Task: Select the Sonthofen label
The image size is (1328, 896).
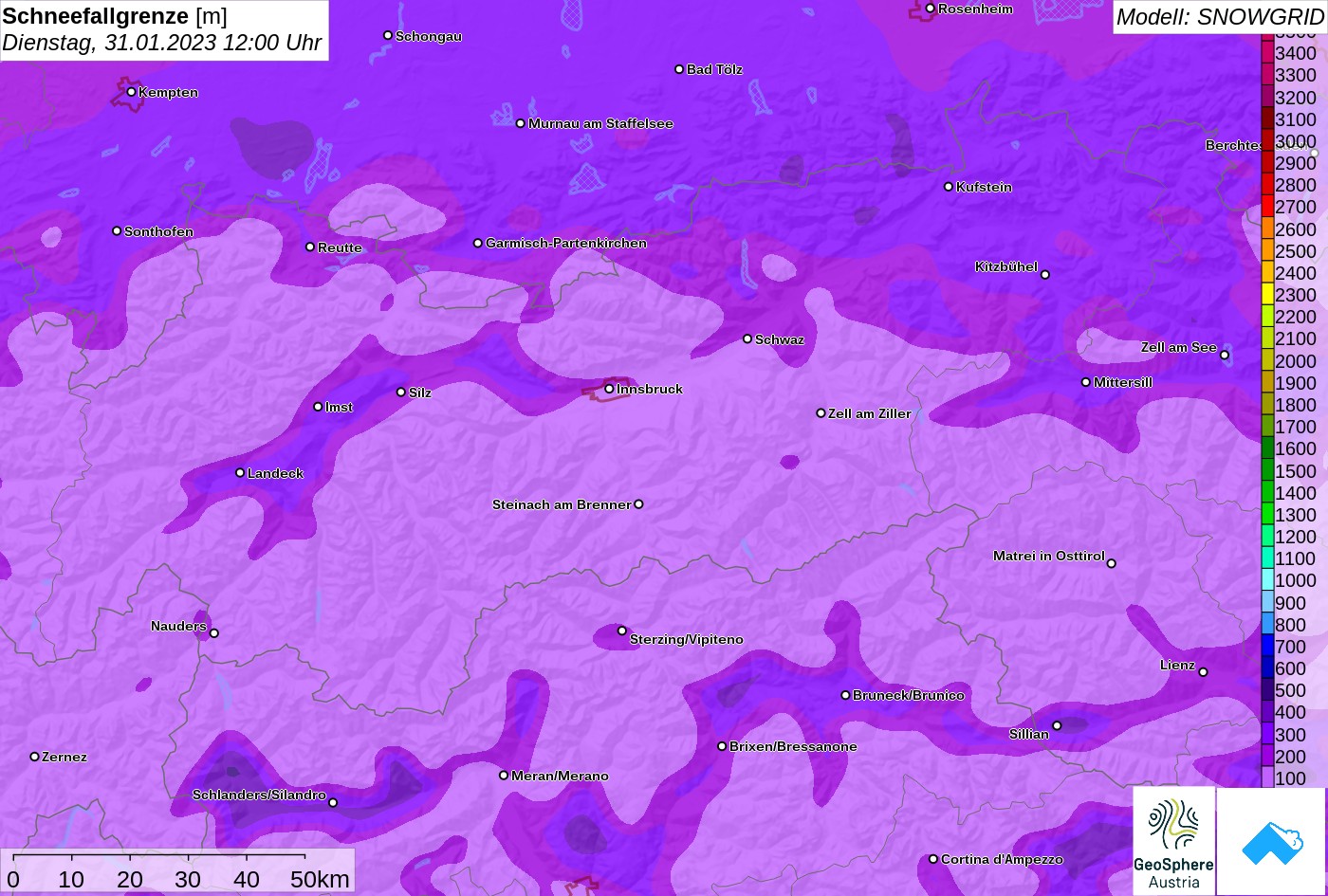Action: point(158,231)
